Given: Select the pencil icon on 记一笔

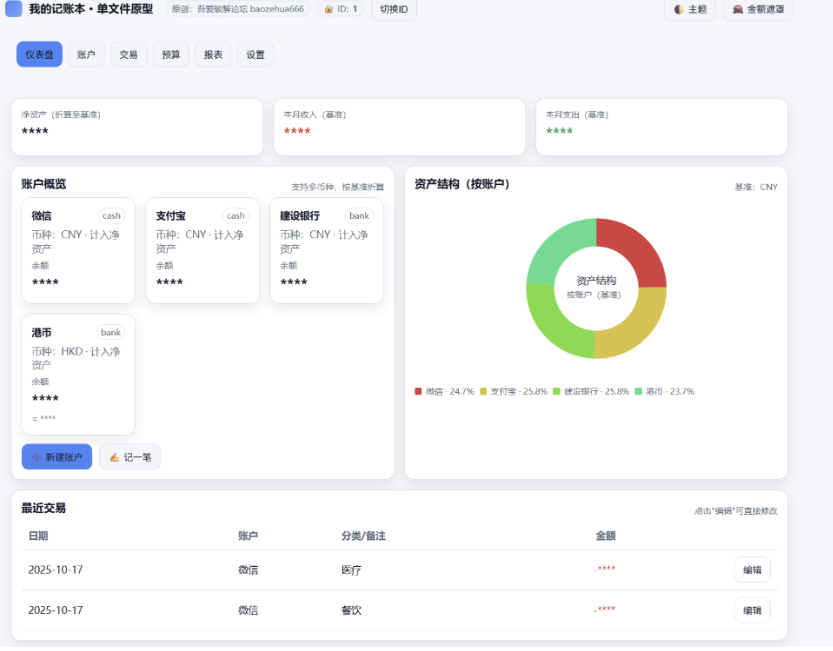Looking at the screenshot, I should [113, 456].
